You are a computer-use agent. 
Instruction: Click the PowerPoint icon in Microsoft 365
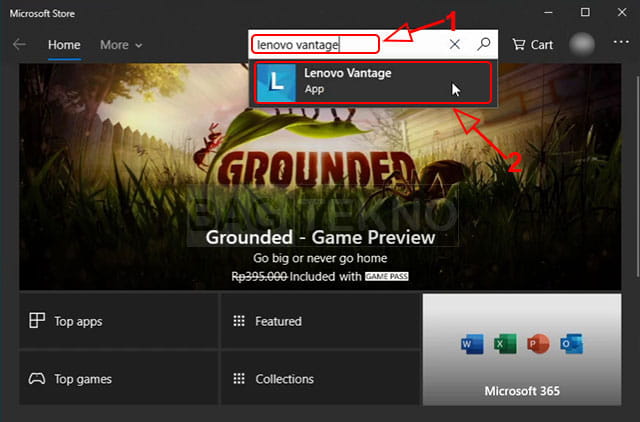[538, 344]
